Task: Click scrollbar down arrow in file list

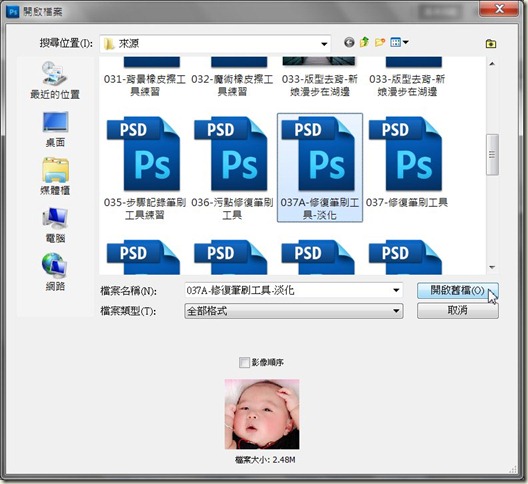Action: tap(492, 267)
